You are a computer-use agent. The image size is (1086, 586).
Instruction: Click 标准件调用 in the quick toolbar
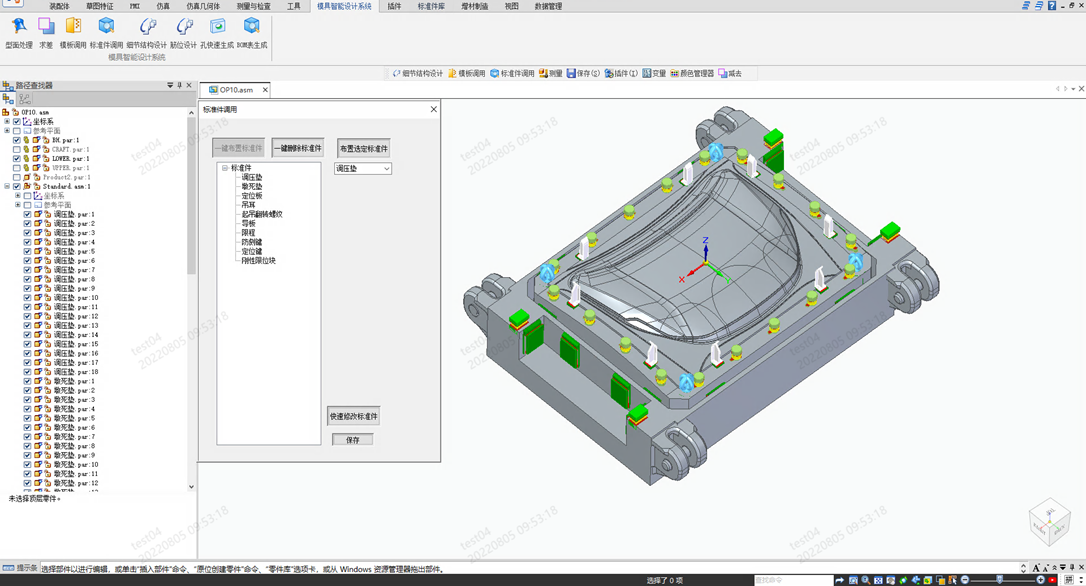coord(513,73)
